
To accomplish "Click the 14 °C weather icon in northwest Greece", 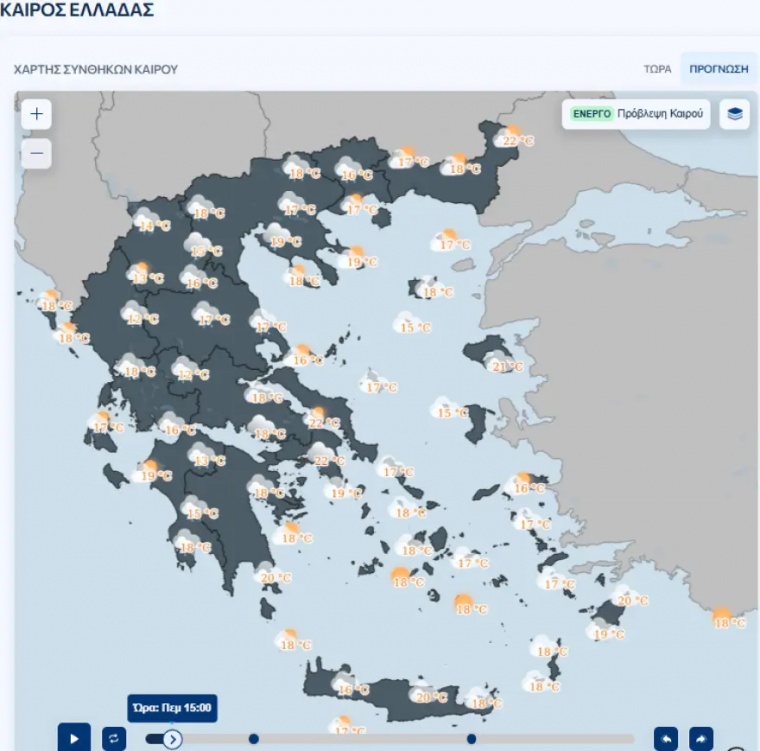I will click(x=148, y=221).
